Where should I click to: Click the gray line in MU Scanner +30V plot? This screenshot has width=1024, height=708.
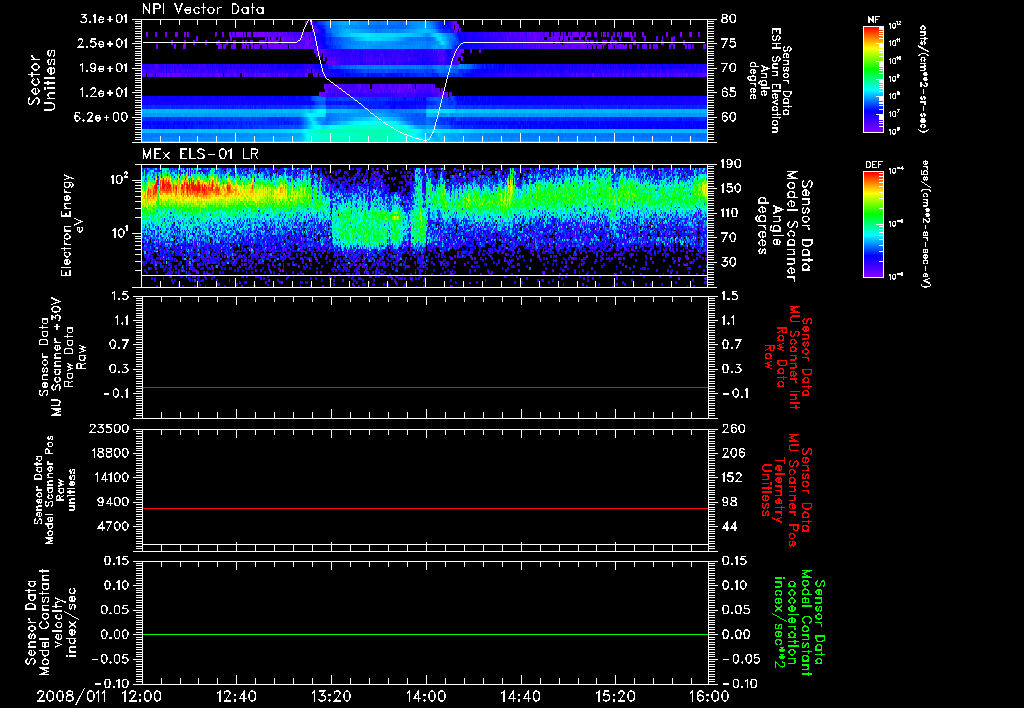(x=425, y=387)
